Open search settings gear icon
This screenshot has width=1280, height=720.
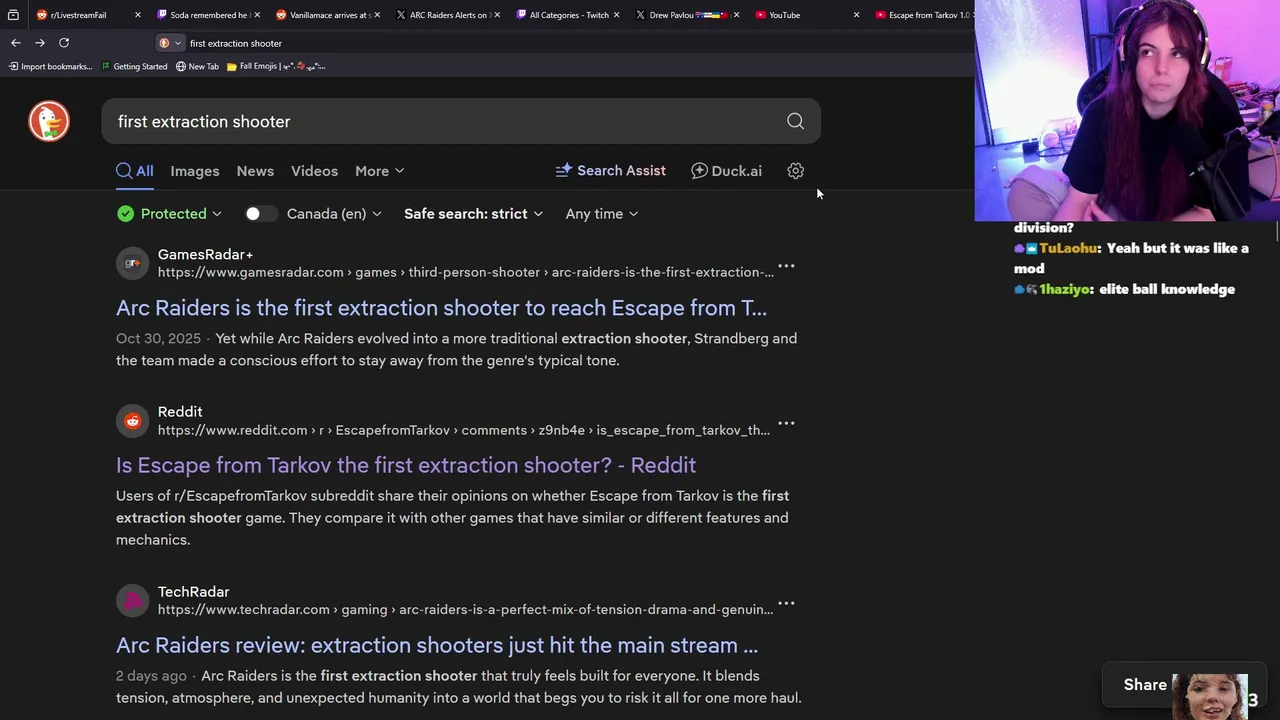click(795, 171)
